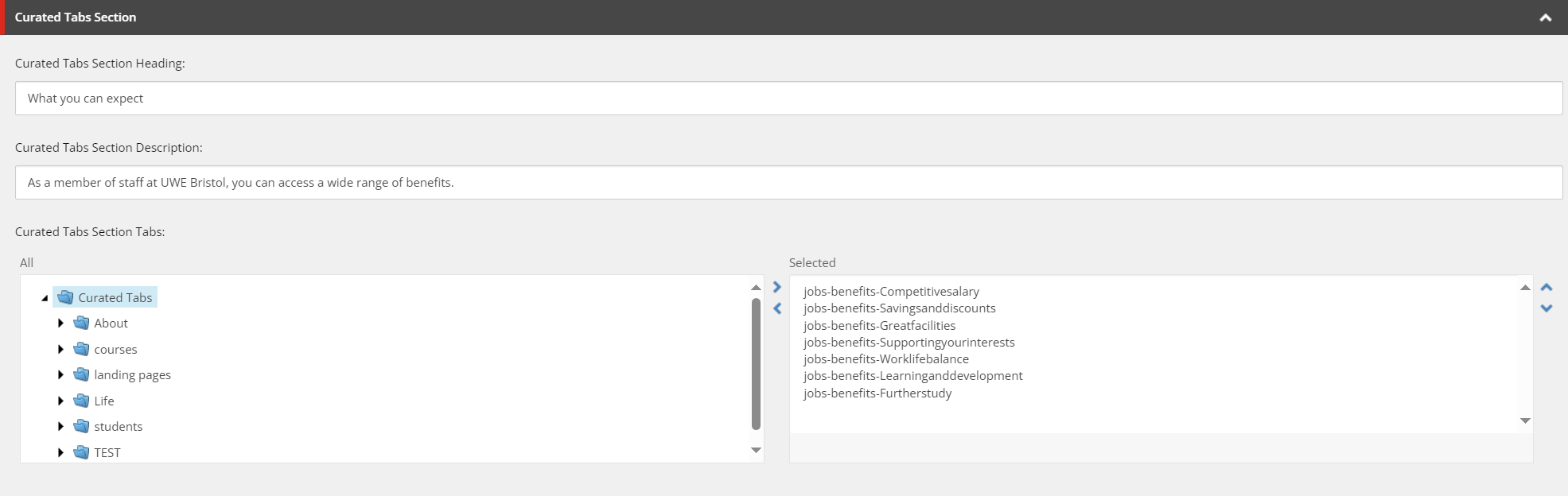Select the Life folder icon
1568x496 pixels.
[x=81, y=401]
